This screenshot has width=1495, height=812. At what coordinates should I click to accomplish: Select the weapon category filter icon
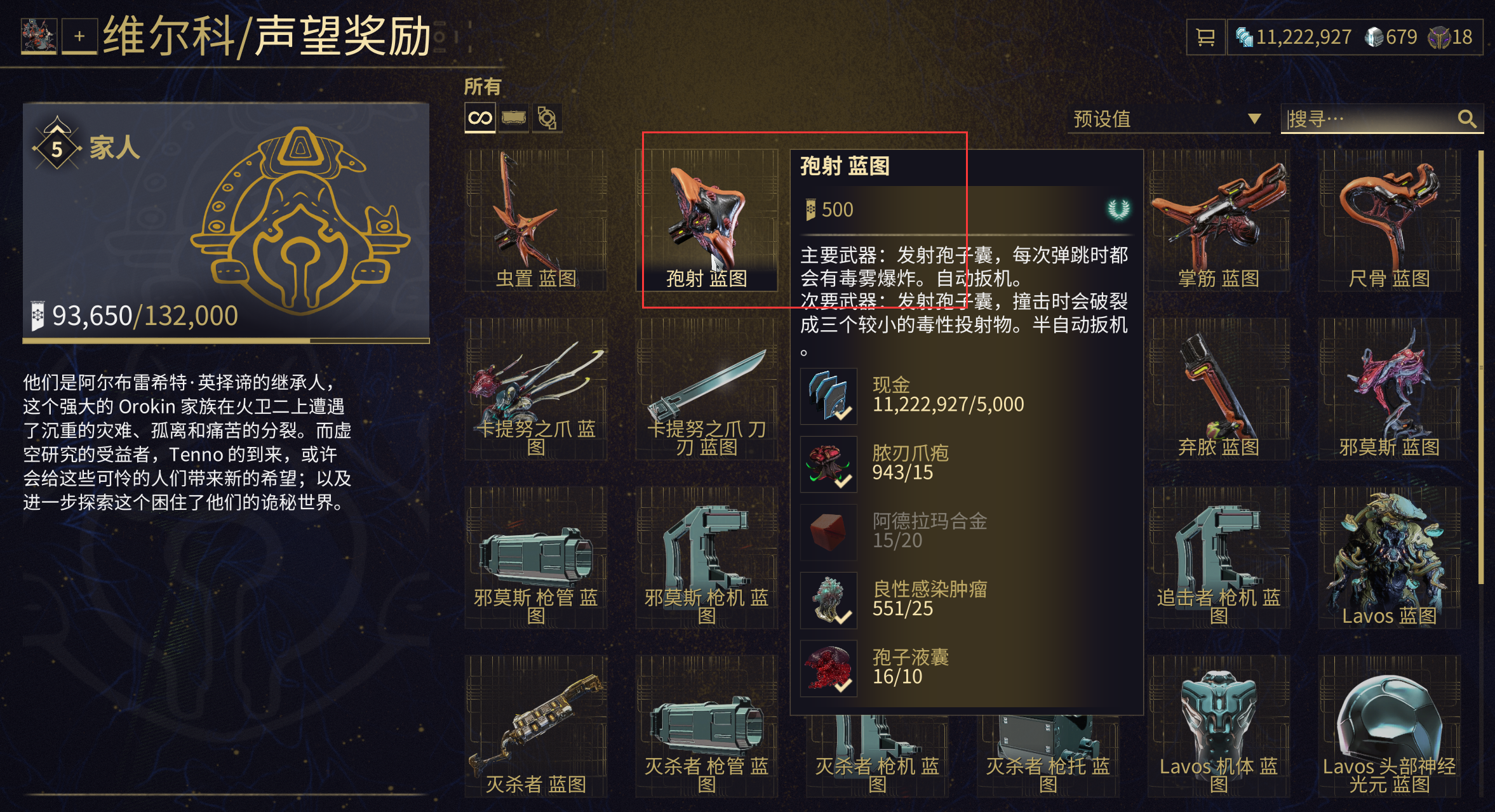click(x=514, y=118)
